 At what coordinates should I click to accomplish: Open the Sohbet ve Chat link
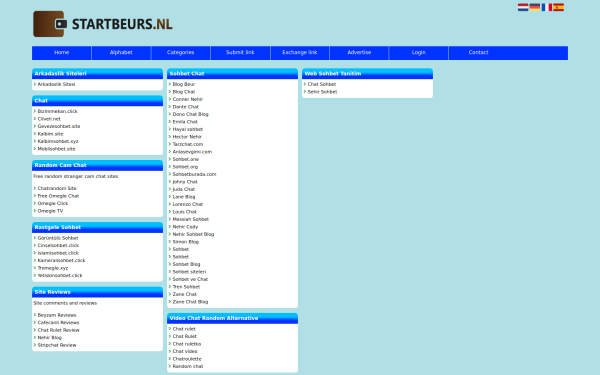coord(190,279)
